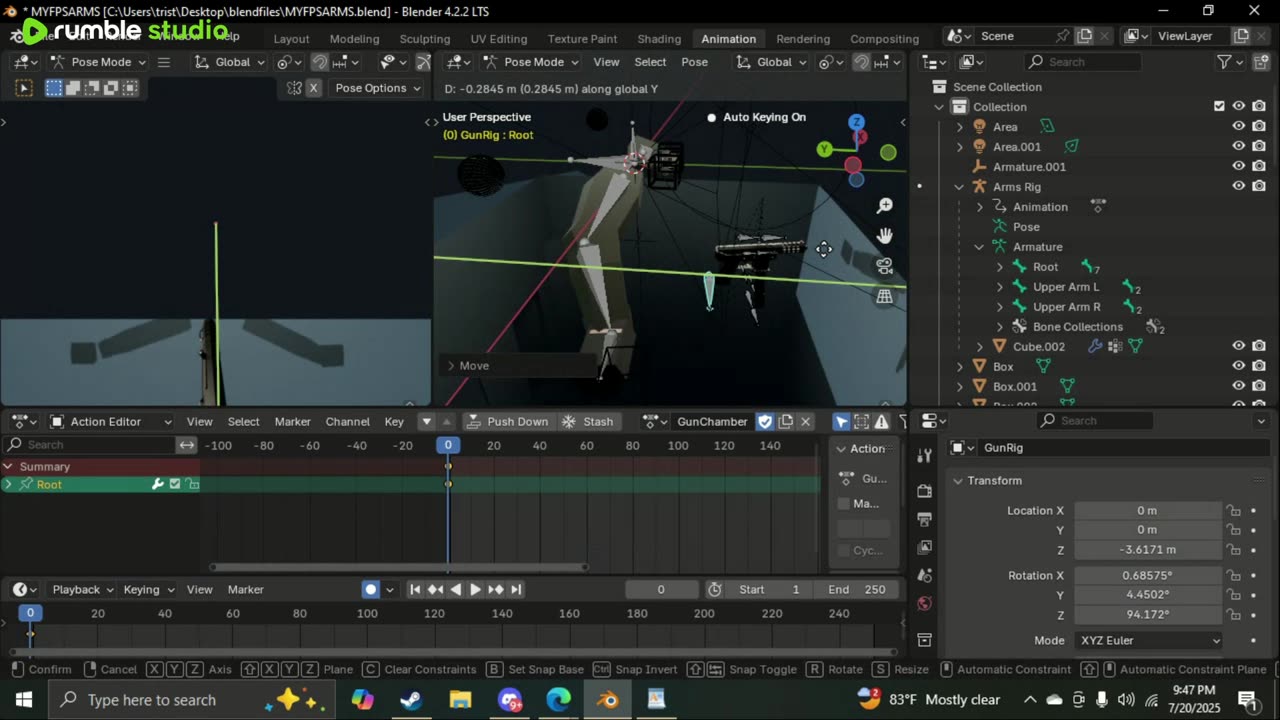Switch to the Shading workspace tab
Screen dimensions: 1280x720
659,38
